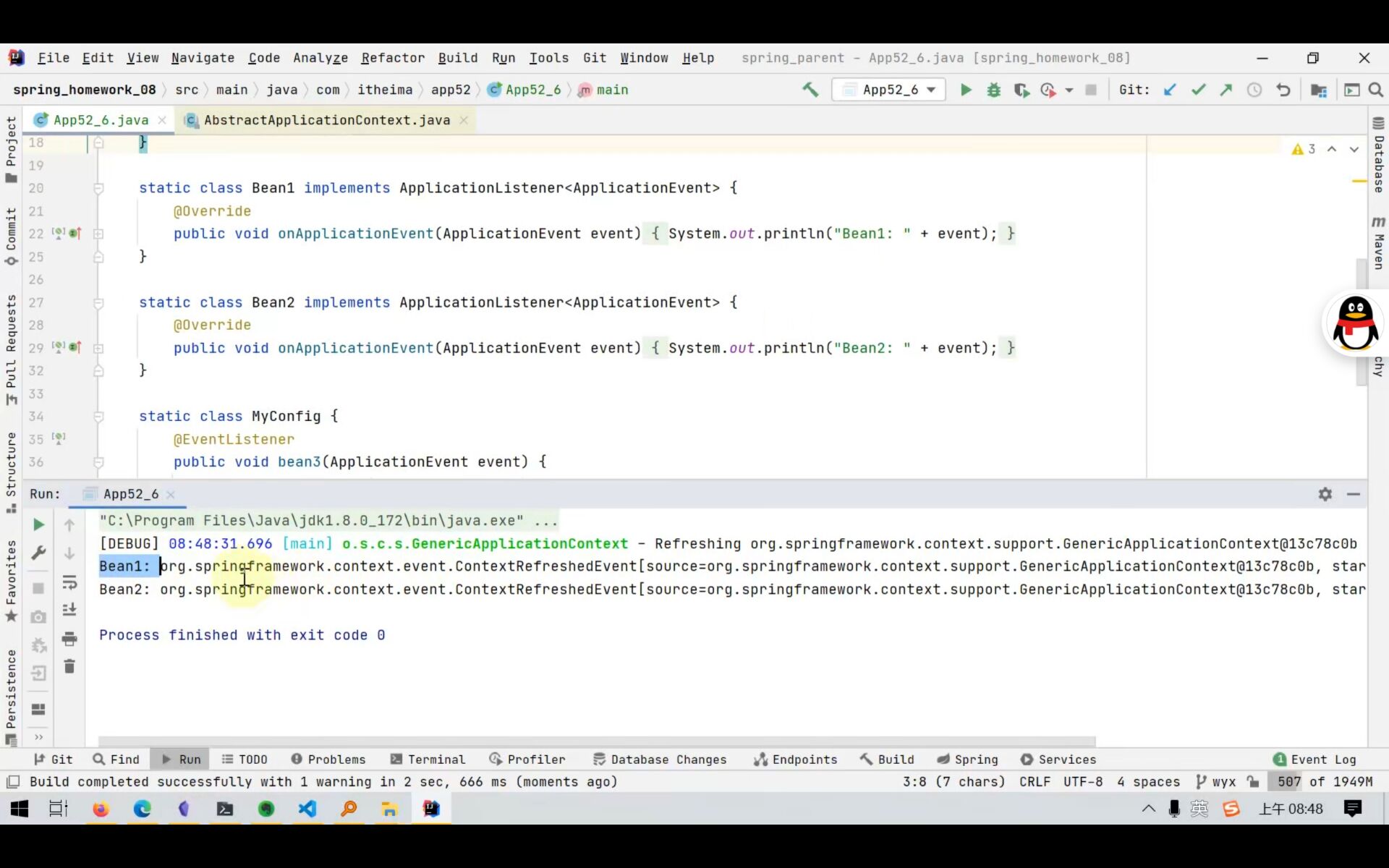Open the Refactor menu
Viewport: 1389px width, 868px height.
(393, 58)
